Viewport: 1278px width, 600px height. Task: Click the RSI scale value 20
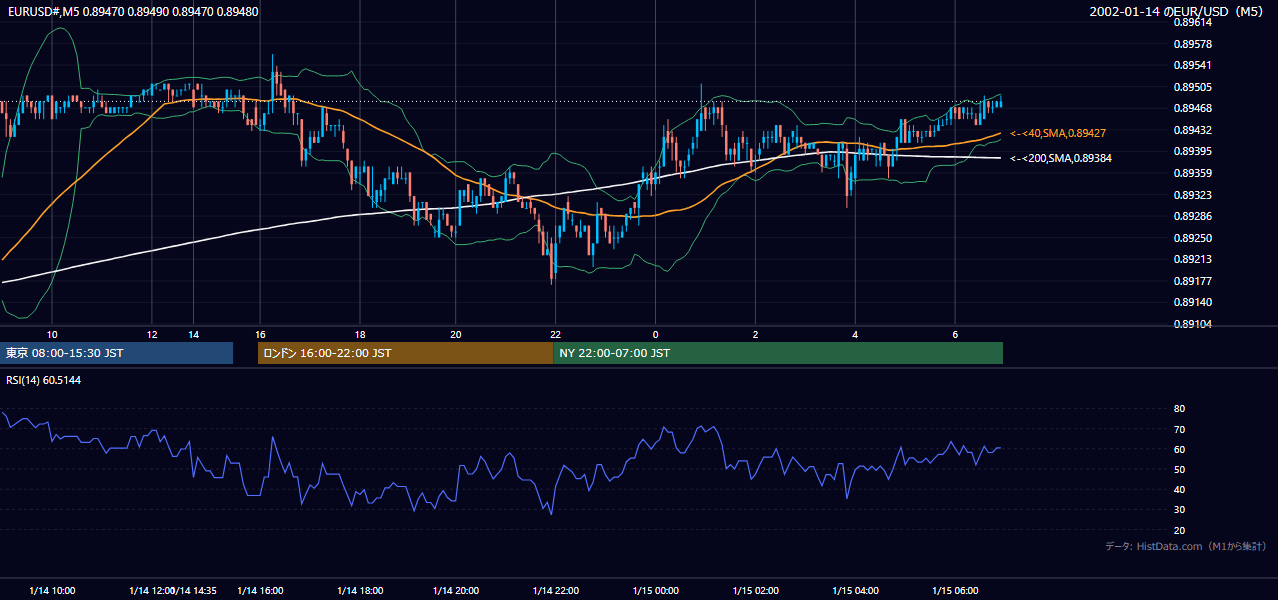click(x=1179, y=530)
